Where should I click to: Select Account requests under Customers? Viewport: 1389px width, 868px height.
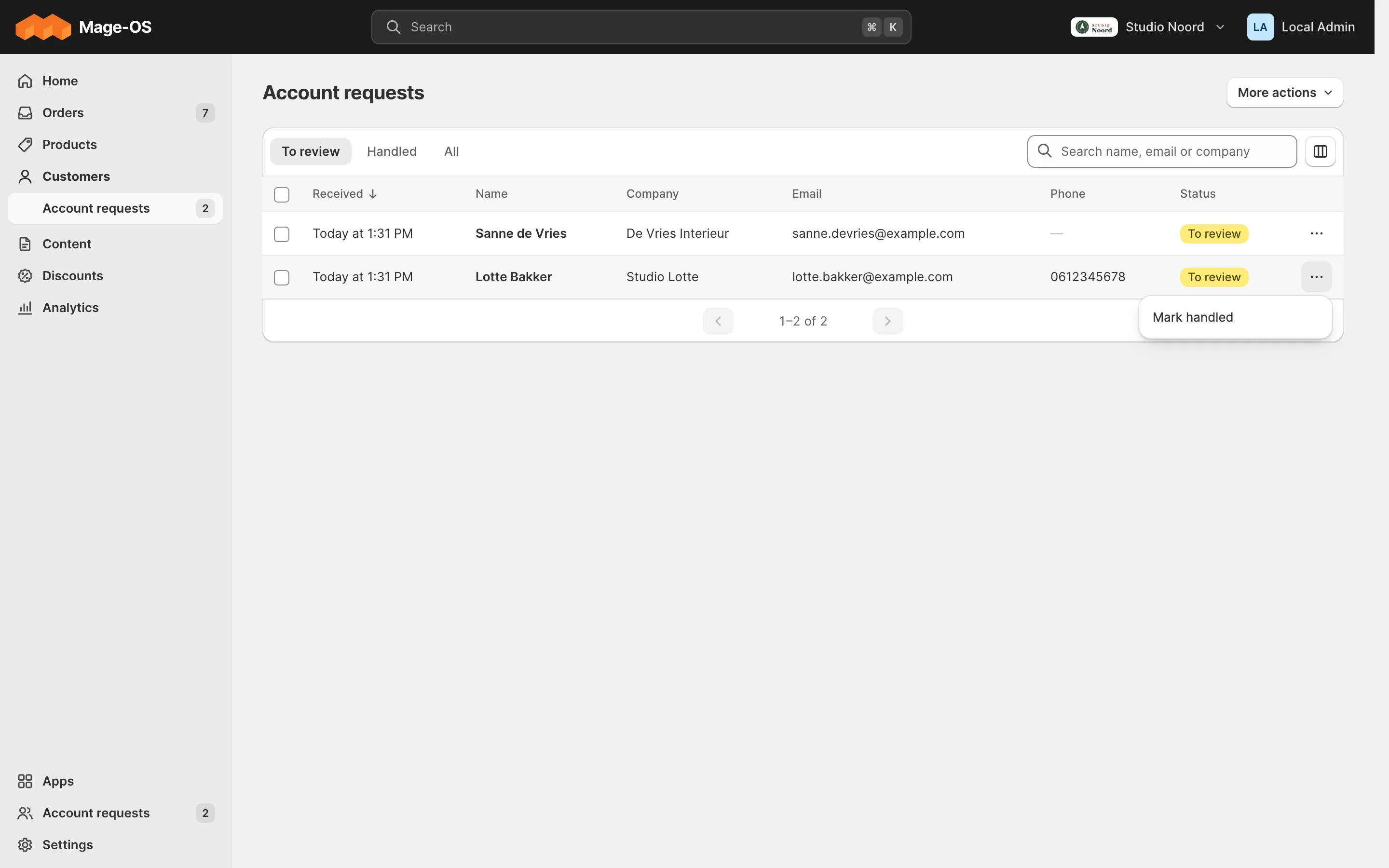point(115,208)
